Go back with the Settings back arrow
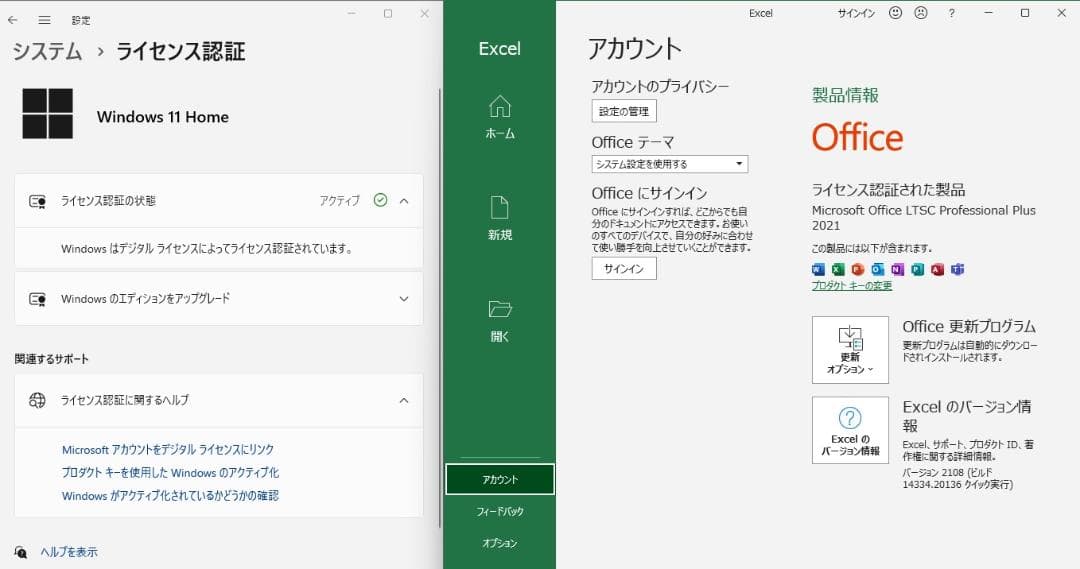The image size is (1080, 569). click(x=12, y=20)
